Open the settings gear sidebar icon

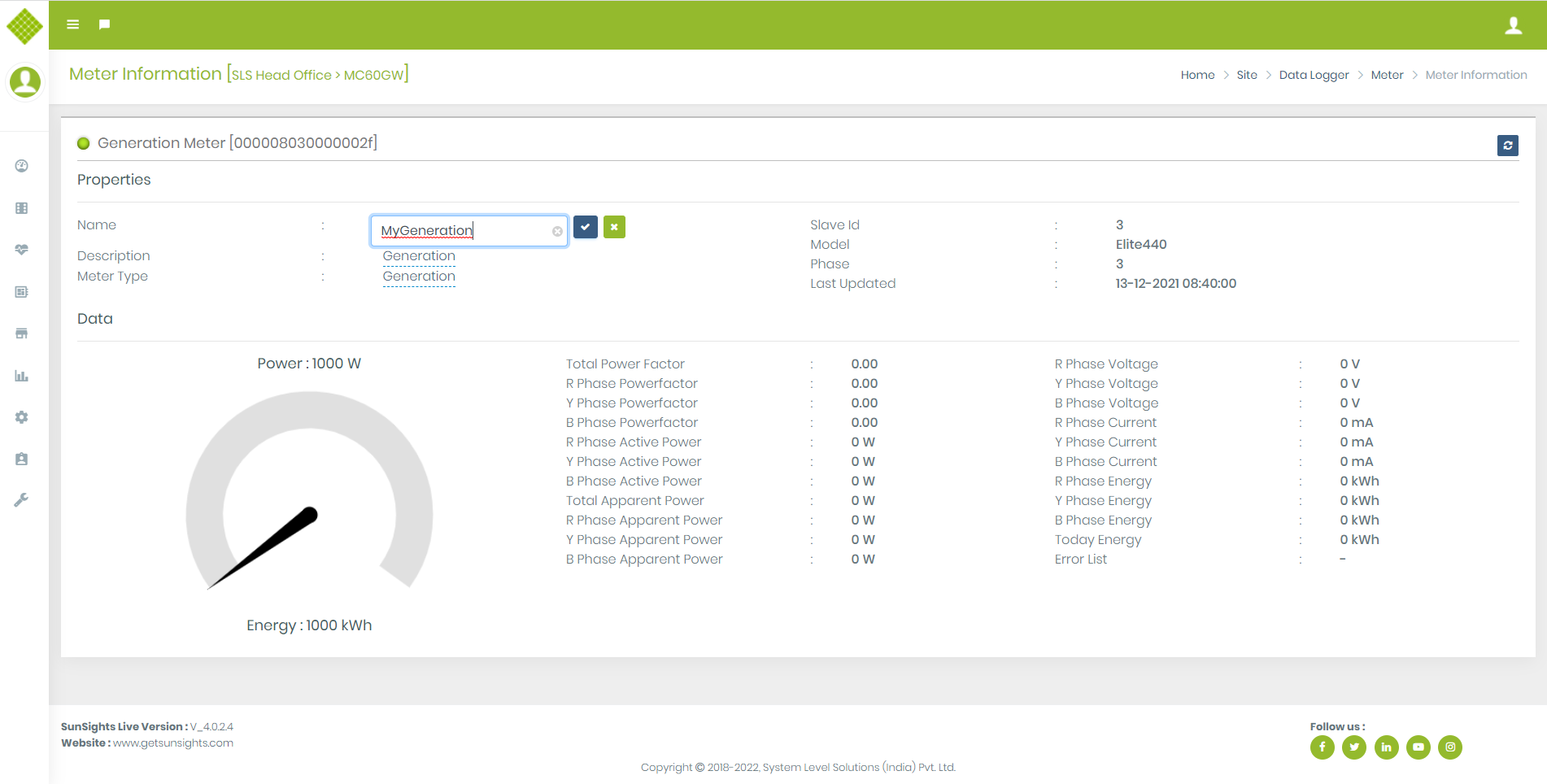tap(22, 417)
